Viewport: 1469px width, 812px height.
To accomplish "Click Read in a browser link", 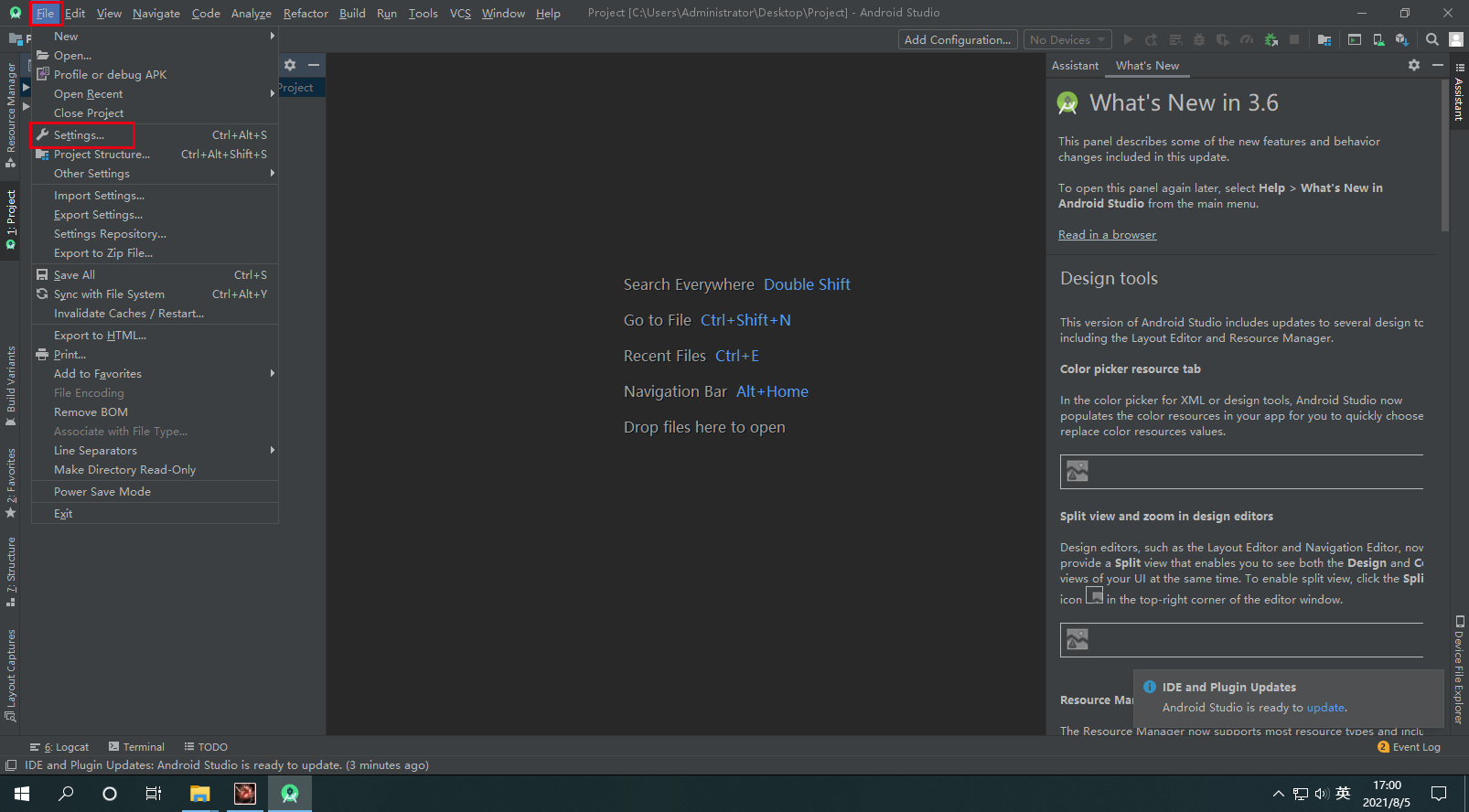I will tap(1107, 235).
